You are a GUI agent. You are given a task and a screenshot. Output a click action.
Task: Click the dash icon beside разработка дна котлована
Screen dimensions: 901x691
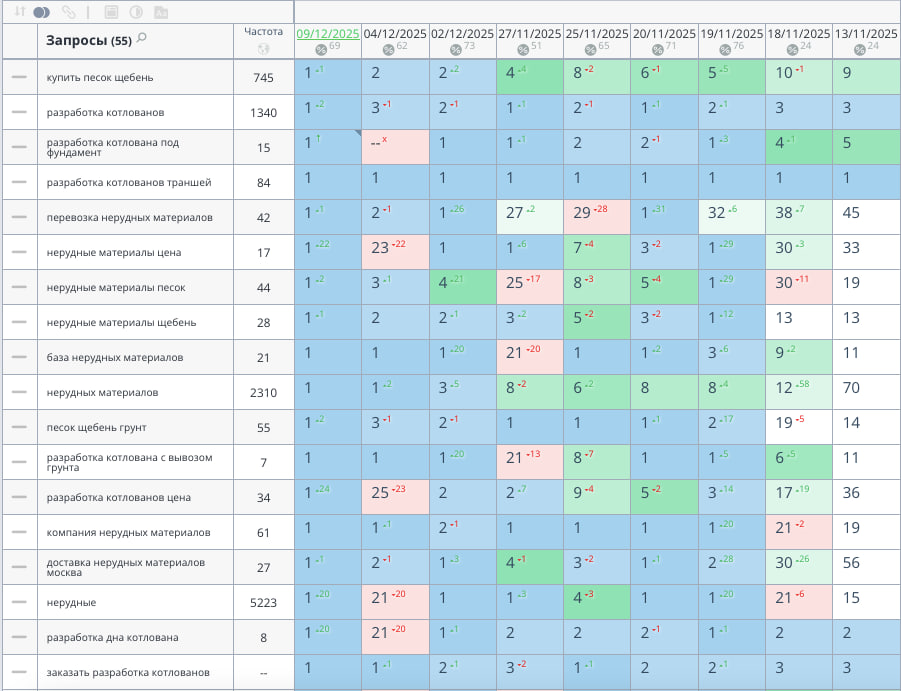coord(19,637)
